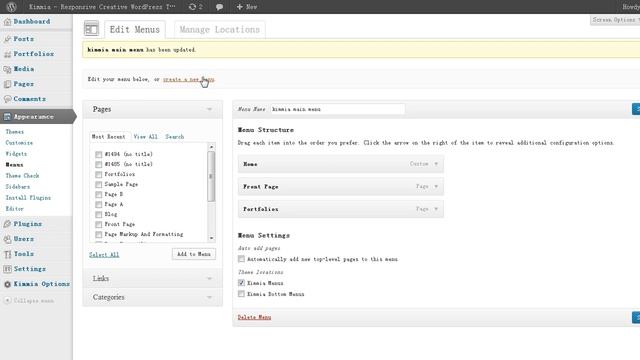Switch to the Manage Locations tab
Viewport: 640px width, 360px height.
coord(220,29)
